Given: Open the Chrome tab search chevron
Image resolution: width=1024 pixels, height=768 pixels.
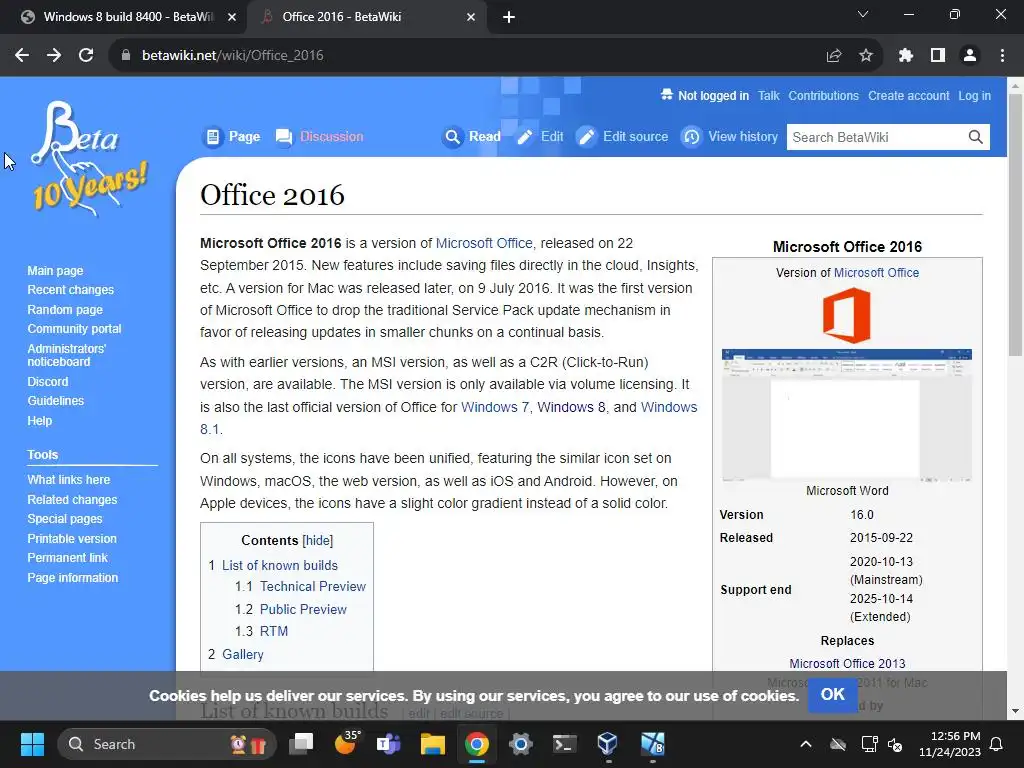Looking at the screenshot, I should (x=863, y=14).
